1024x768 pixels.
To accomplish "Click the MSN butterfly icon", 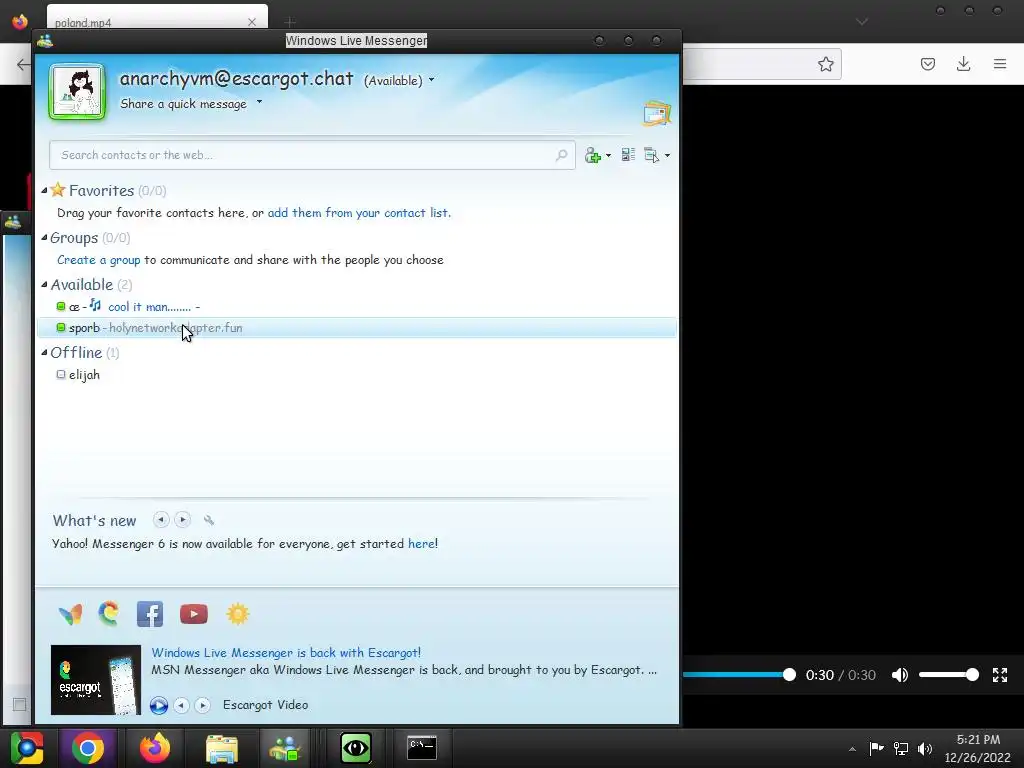I will tap(71, 614).
